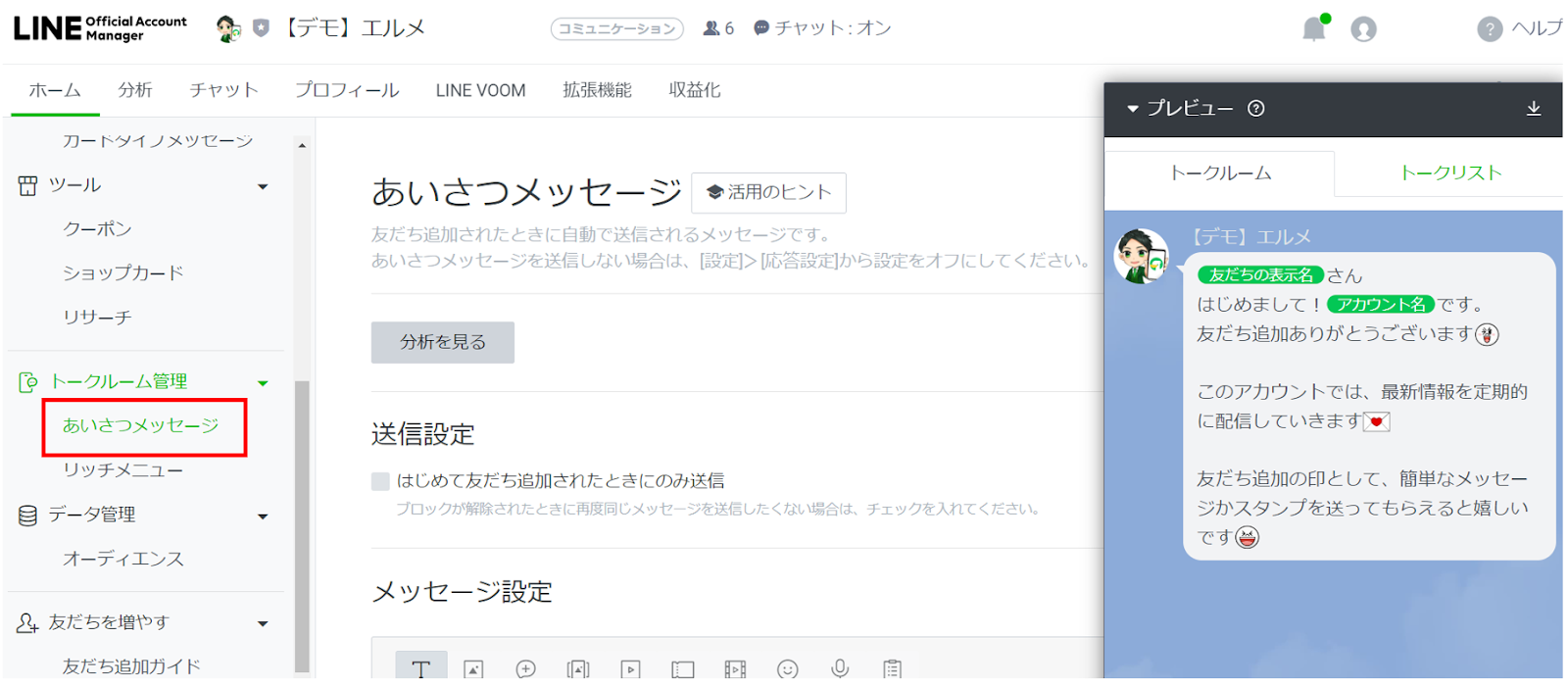Select the rich message type icon

point(578,669)
